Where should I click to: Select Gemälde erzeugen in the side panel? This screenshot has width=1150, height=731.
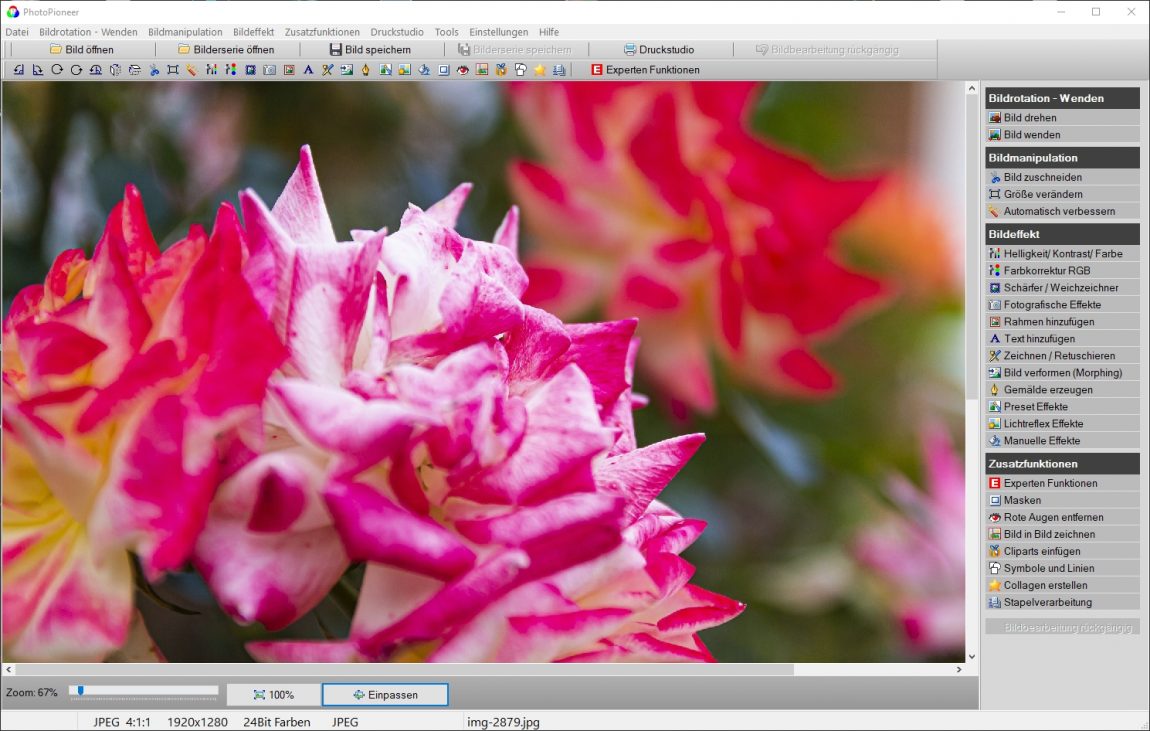click(x=1047, y=390)
